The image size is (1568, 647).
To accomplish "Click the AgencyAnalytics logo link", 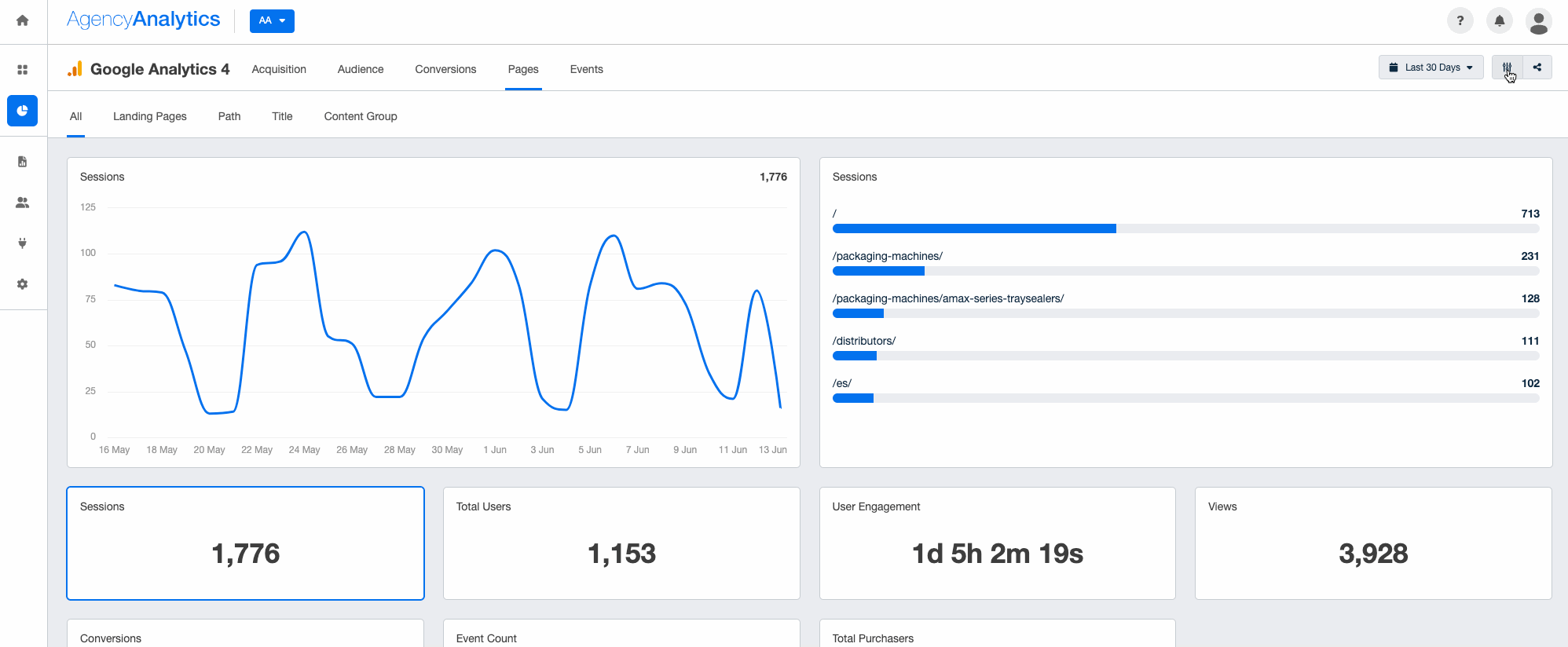I will click(144, 20).
